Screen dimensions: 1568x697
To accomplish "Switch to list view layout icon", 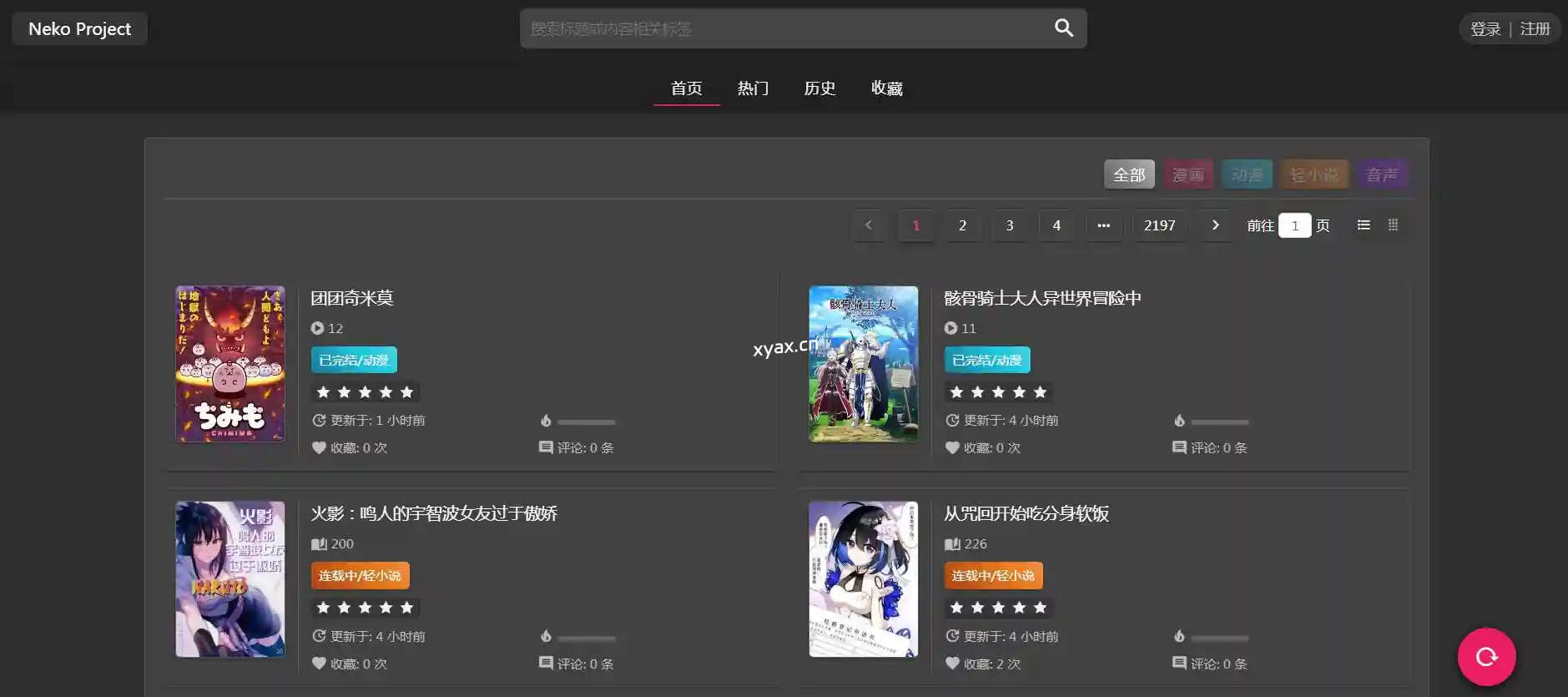I will [x=1364, y=225].
